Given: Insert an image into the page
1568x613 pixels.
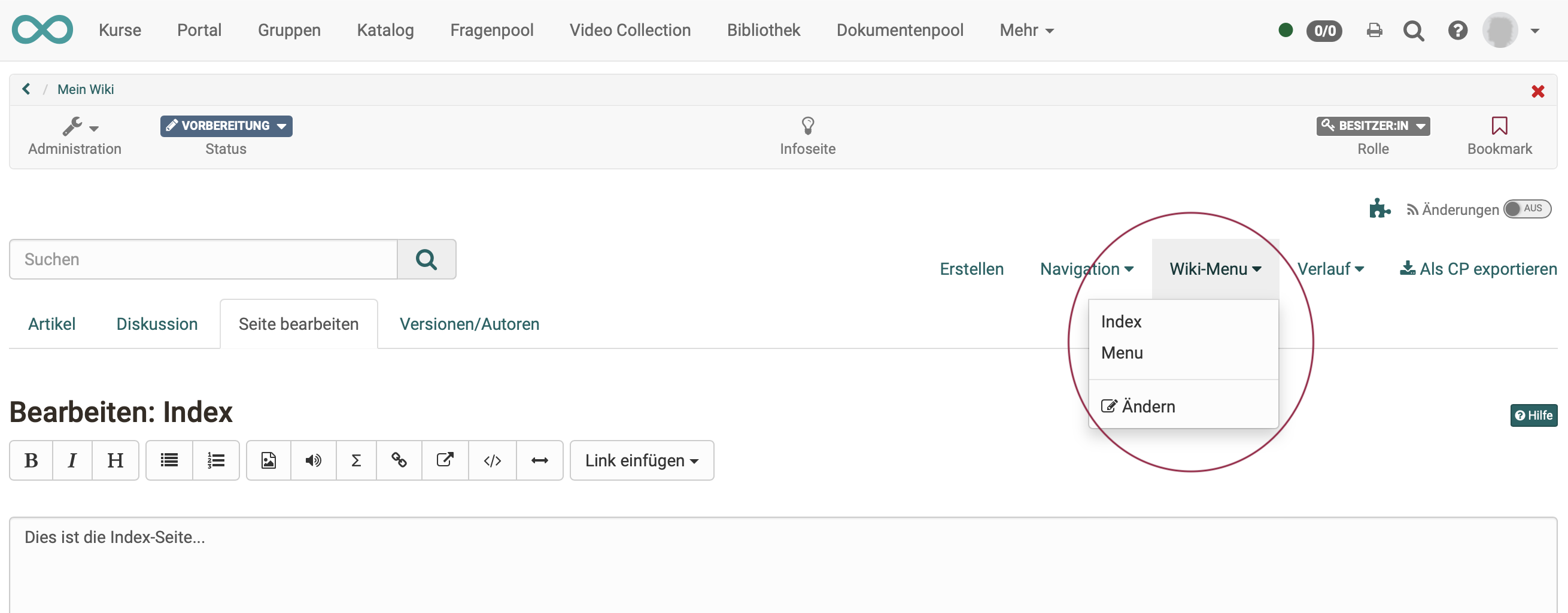Looking at the screenshot, I should click(268, 460).
